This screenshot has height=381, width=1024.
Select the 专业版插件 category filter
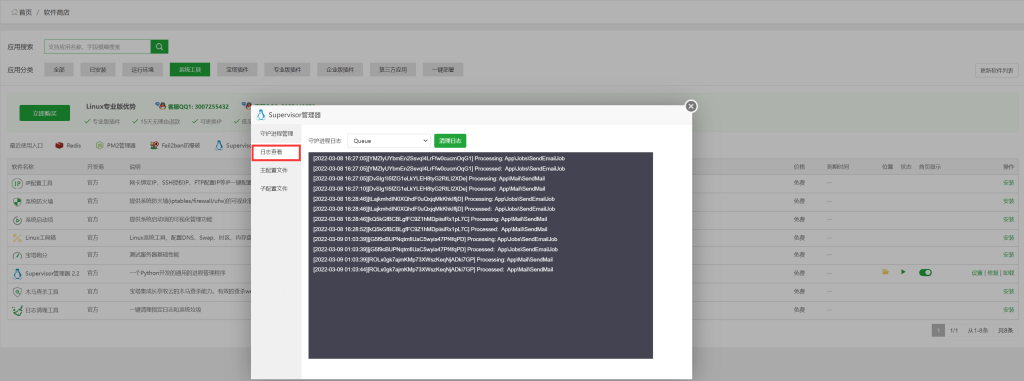287,69
